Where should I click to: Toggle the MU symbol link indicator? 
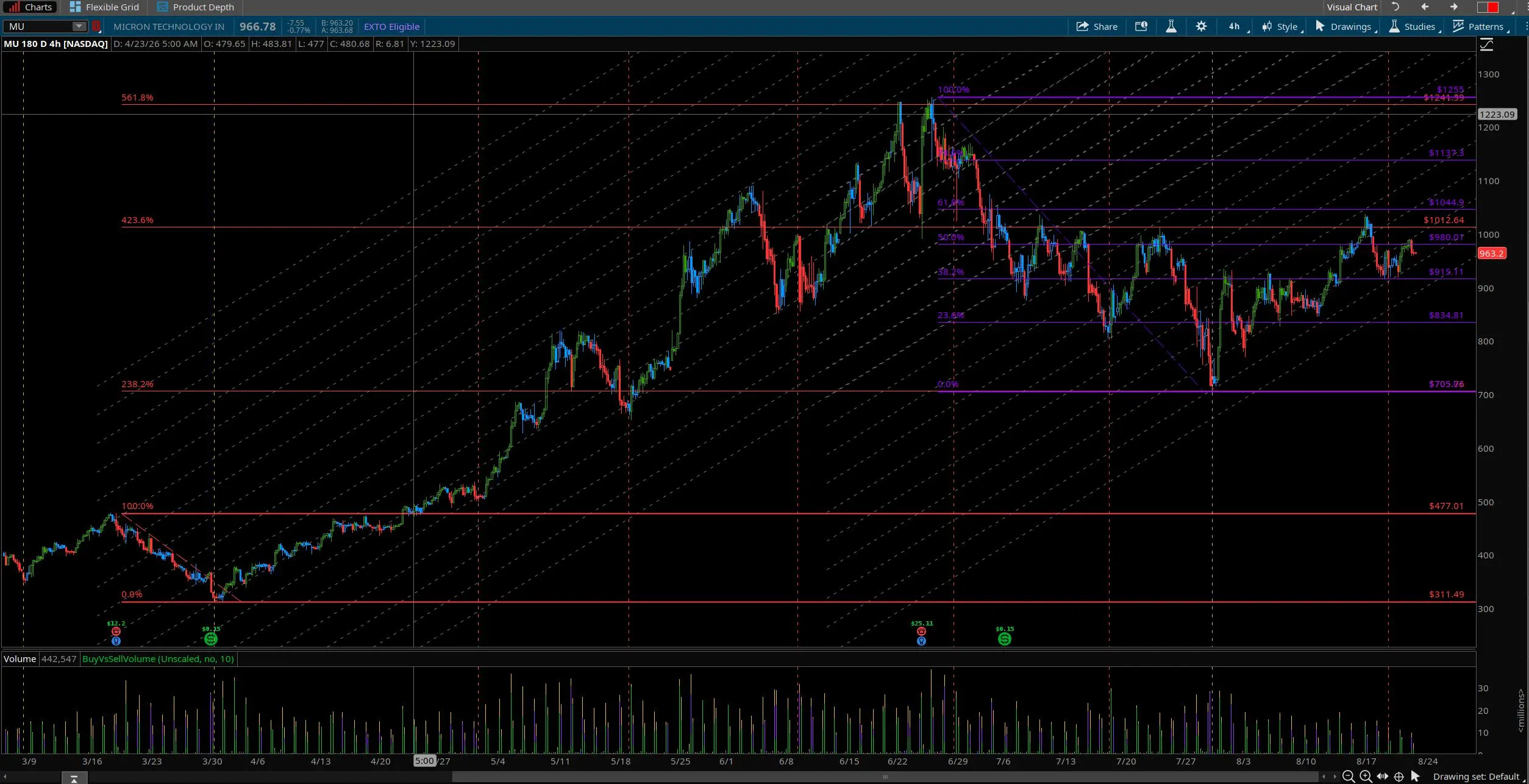pos(96,26)
